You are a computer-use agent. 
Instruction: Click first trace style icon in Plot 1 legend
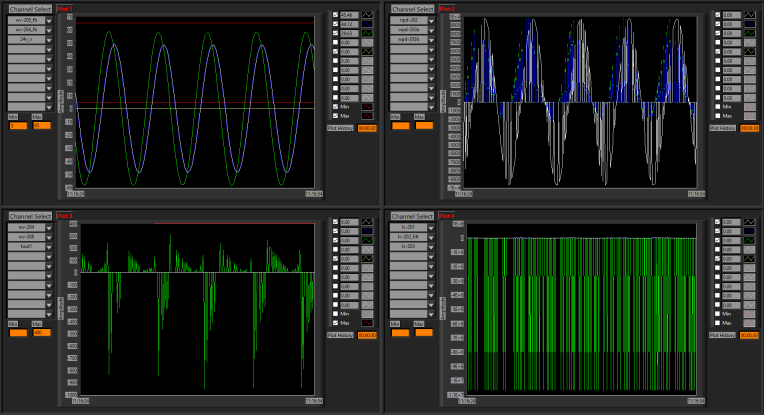tap(367, 15)
